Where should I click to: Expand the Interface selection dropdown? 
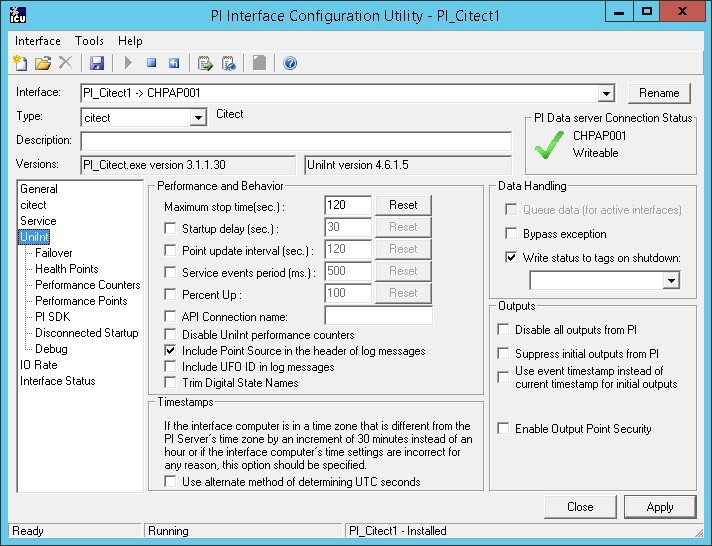(606, 94)
